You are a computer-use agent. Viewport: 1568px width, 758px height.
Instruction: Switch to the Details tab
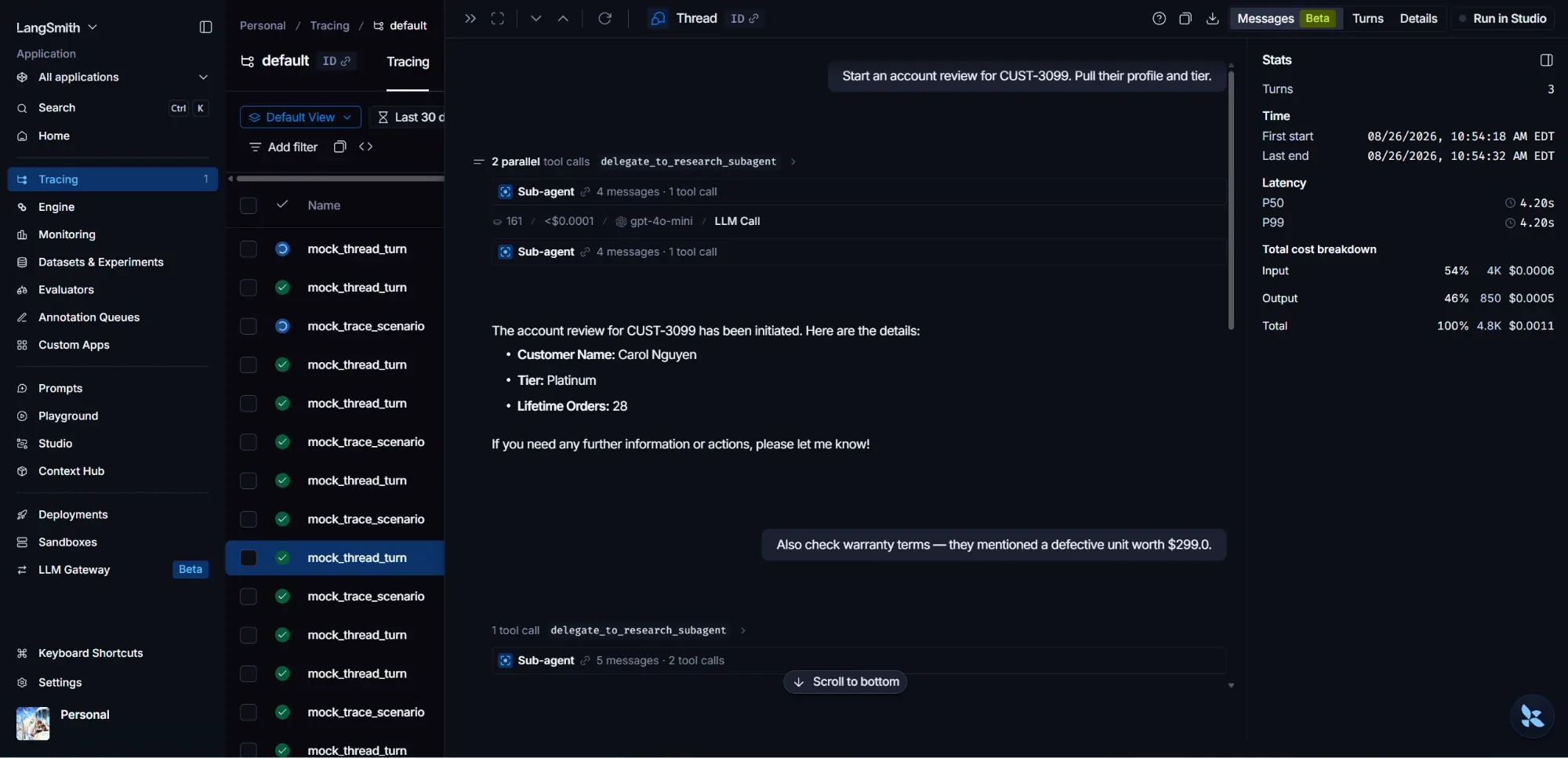click(1418, 19)
